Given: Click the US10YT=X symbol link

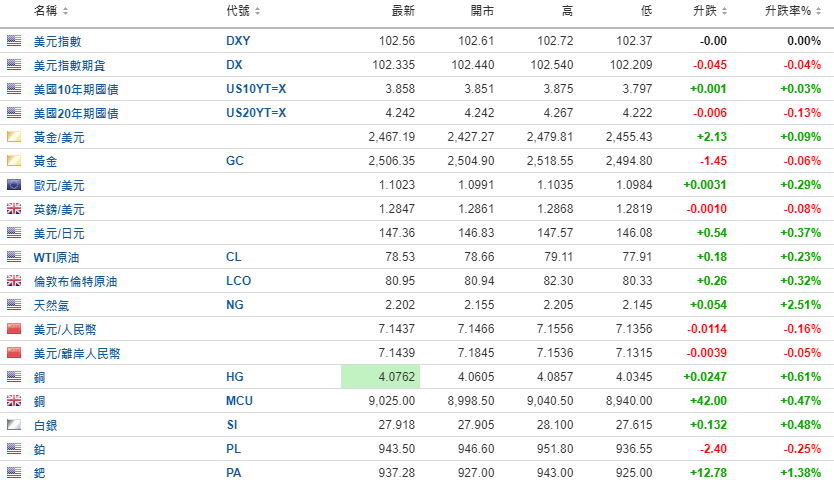Looking at the screenshot, I should pyautogui.click(x=256, y=89).
